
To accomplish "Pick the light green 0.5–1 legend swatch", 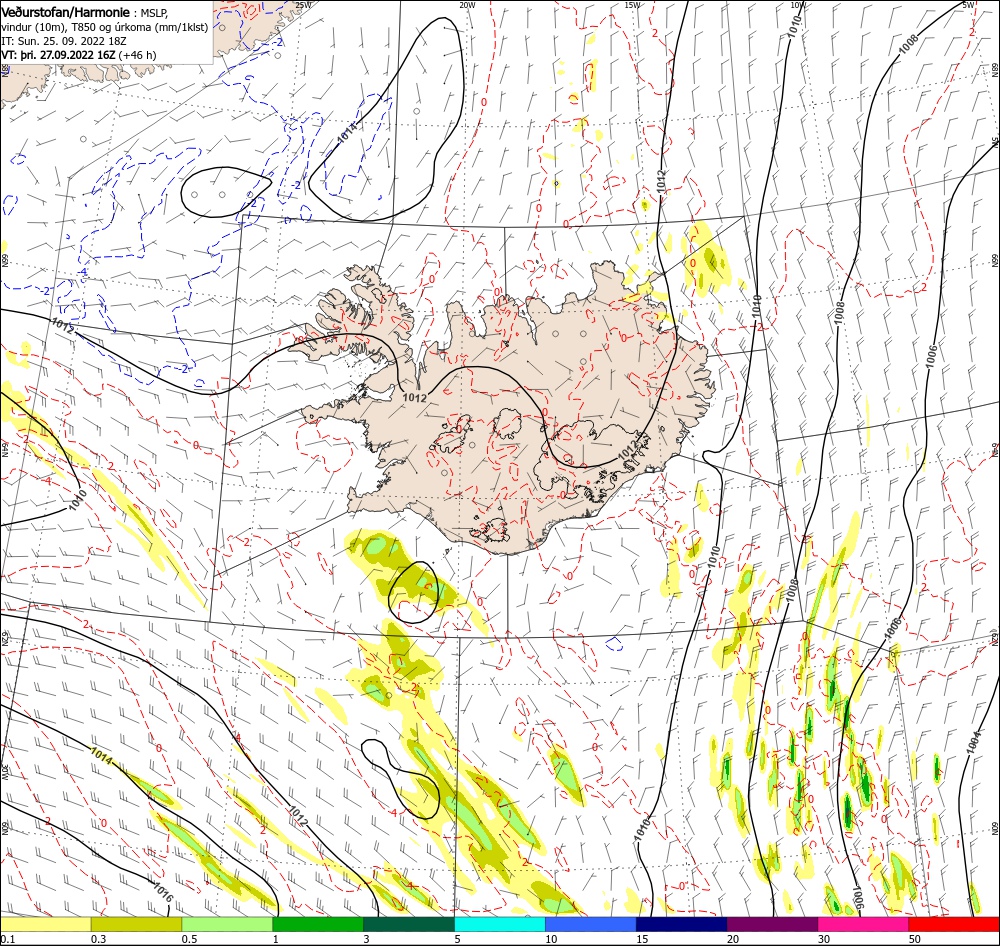I will click(227, 924).
